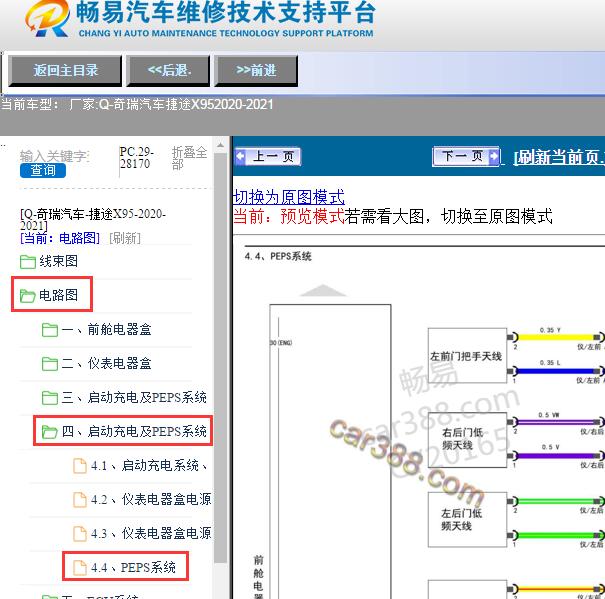Click 折叠全部 to collapse all
The image size is (605, 599).
coord(189,158)
